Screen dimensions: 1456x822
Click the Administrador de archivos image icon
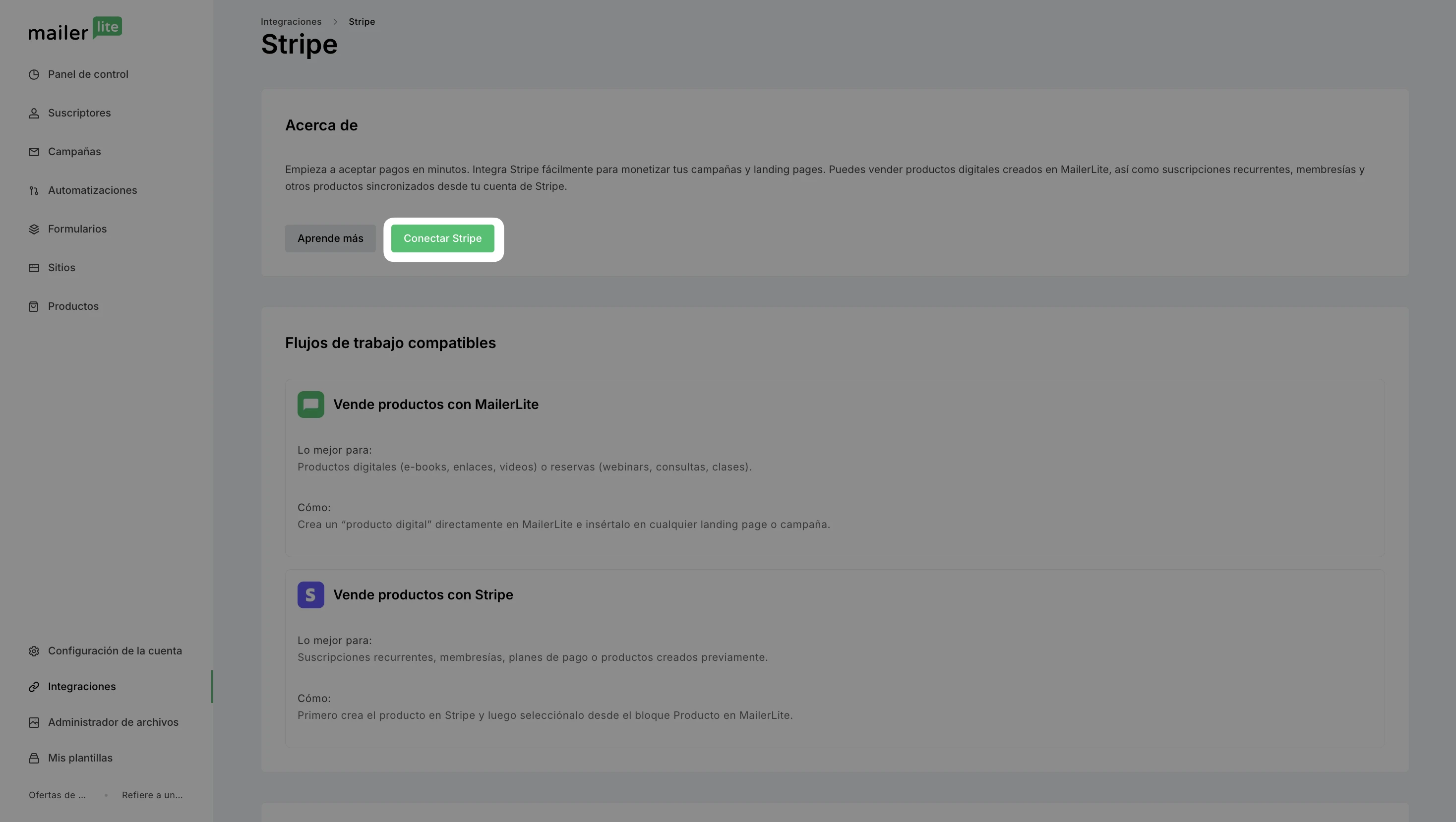pos(34,722)
